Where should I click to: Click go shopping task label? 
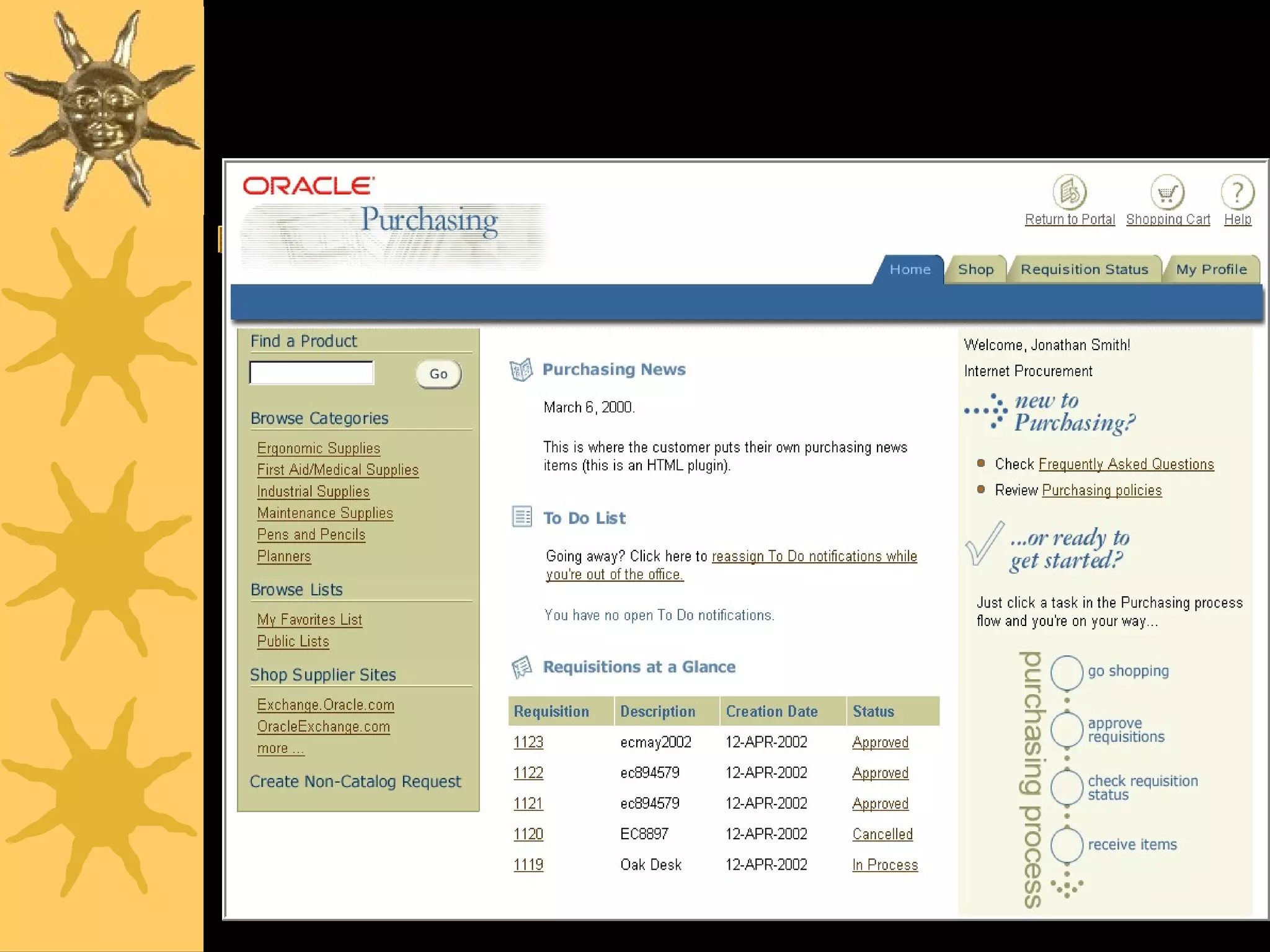click(1129, 671)
